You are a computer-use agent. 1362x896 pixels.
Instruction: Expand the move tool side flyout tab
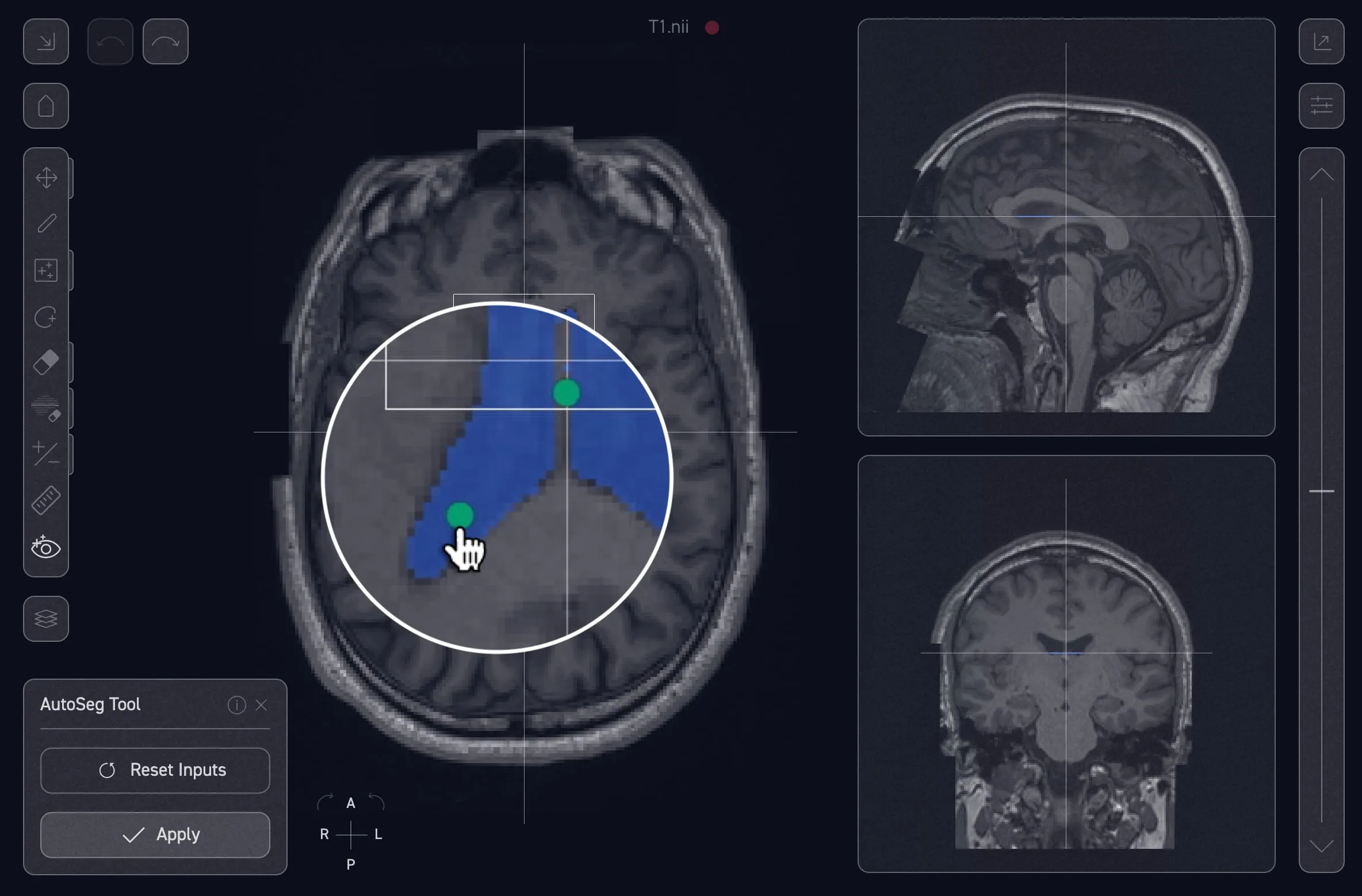pos(71,178)
